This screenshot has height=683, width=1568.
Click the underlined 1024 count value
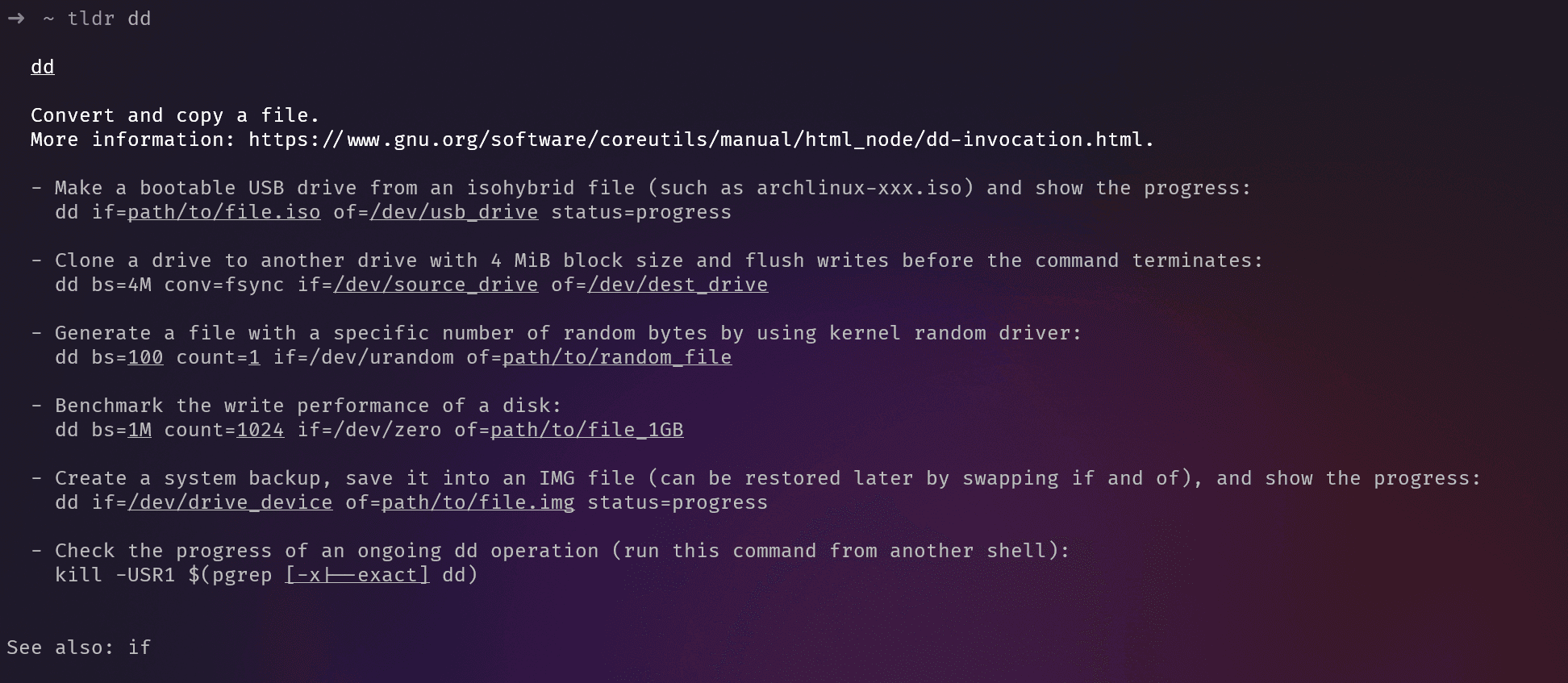click(x=261, y=430)
